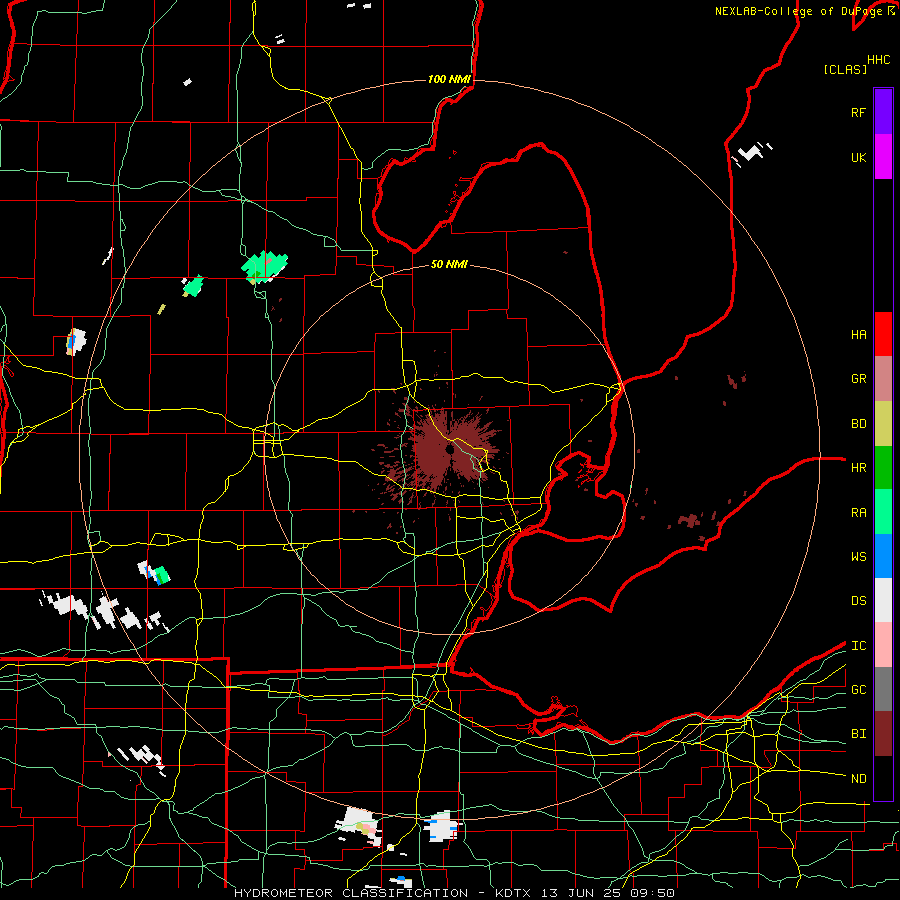The width and height of the screenshot is (900, 900).
Task: Click the ND black legend swatch
Action: pos(883,778)
